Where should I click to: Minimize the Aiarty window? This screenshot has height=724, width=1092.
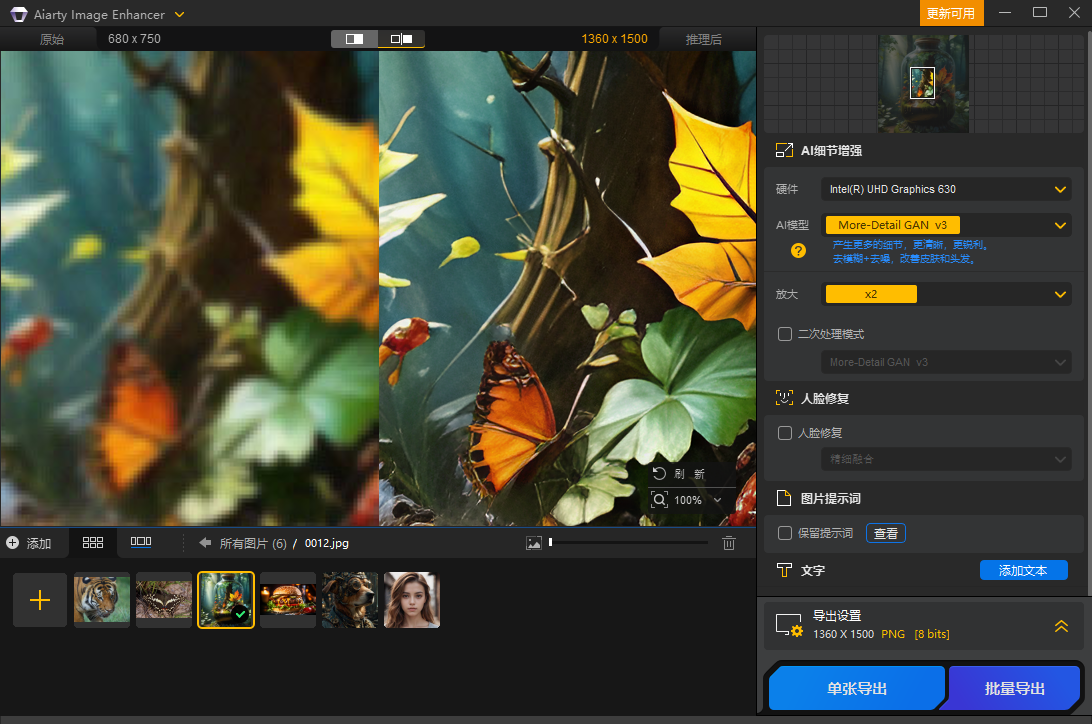[1004, 13]
